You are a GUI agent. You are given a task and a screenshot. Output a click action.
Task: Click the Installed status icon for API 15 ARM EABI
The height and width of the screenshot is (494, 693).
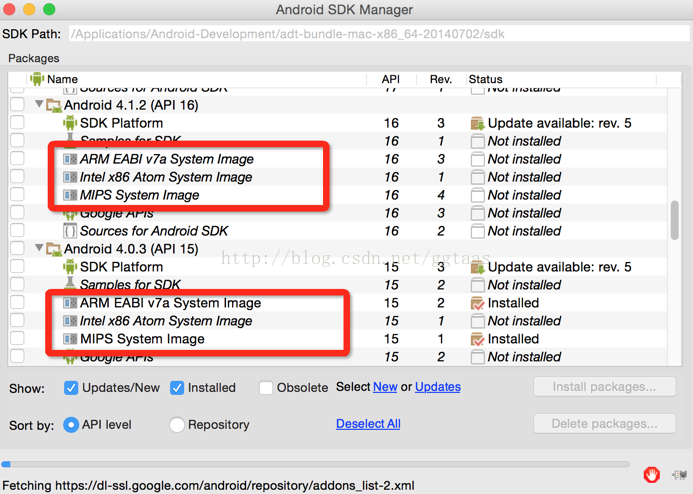point(477,303)
